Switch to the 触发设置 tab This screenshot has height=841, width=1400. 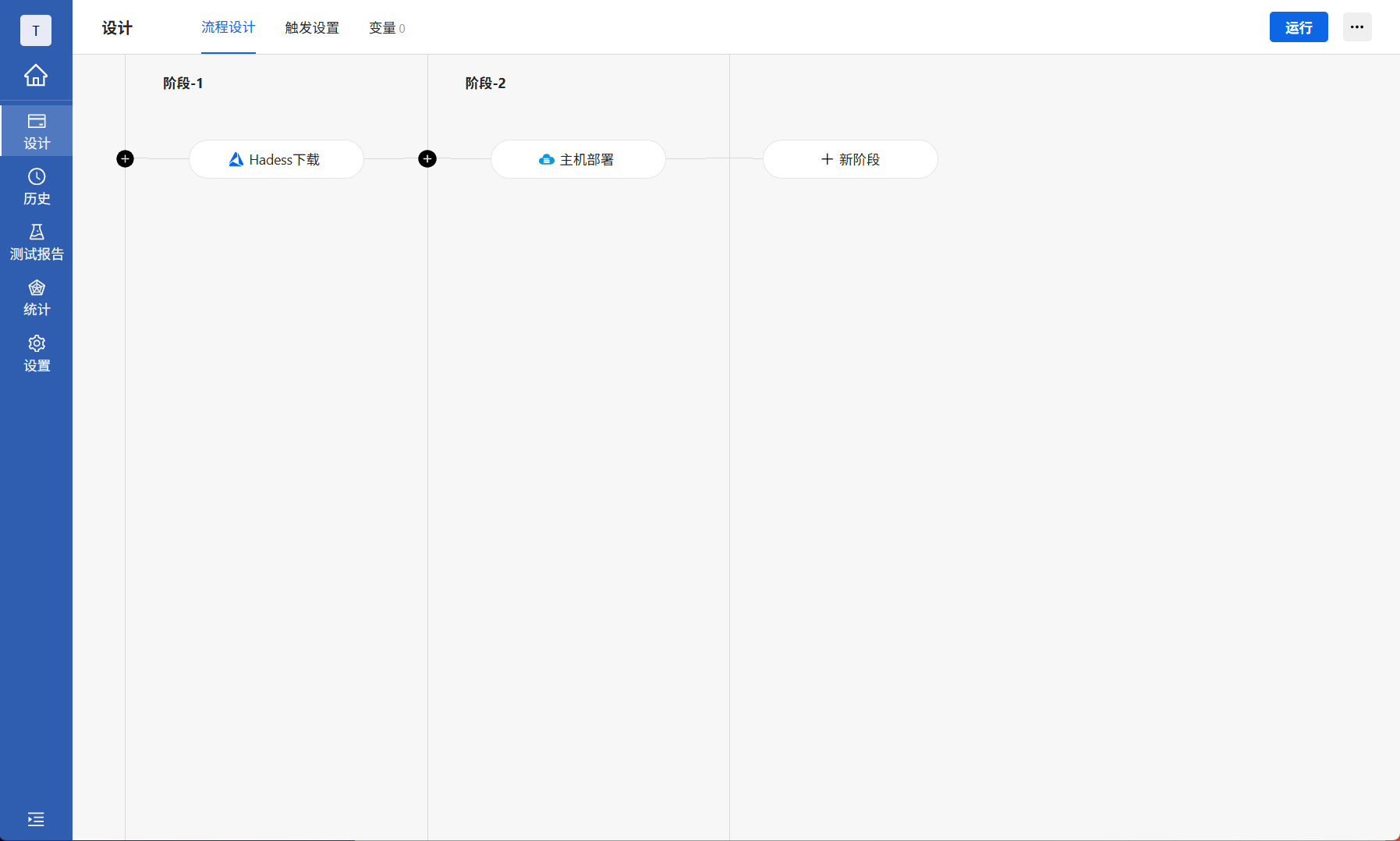tap(311, 27)
